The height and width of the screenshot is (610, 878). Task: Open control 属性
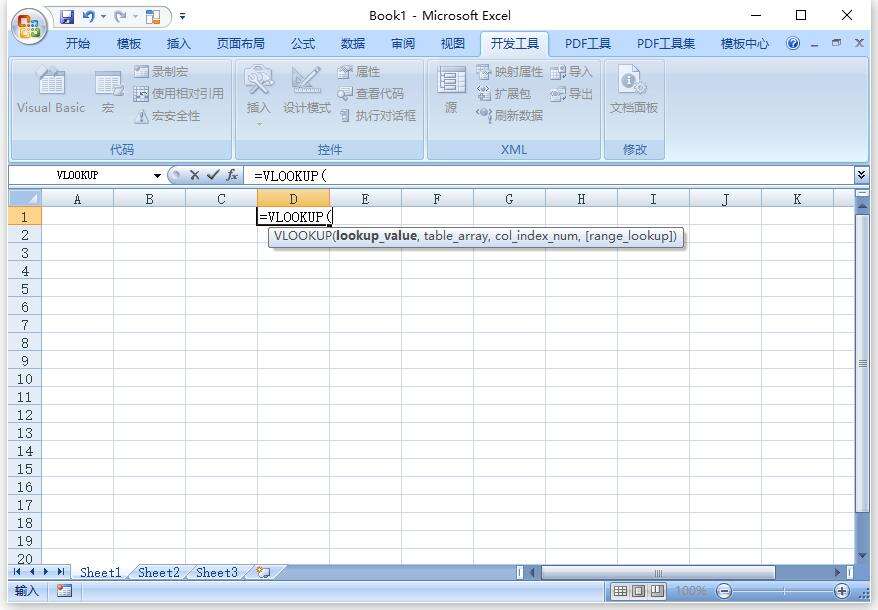click(x=359, y=72)
